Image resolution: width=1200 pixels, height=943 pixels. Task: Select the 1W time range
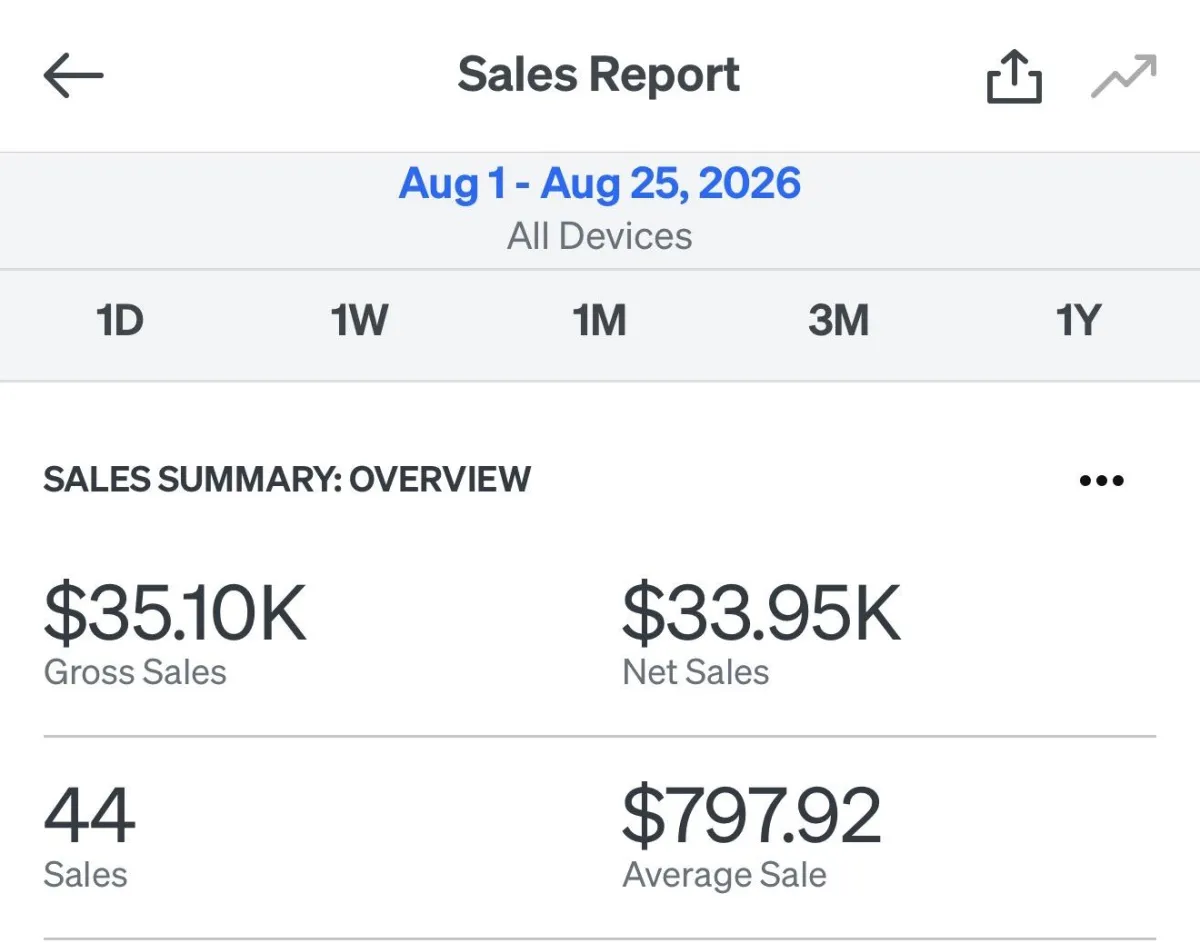[x=359, y=322]
